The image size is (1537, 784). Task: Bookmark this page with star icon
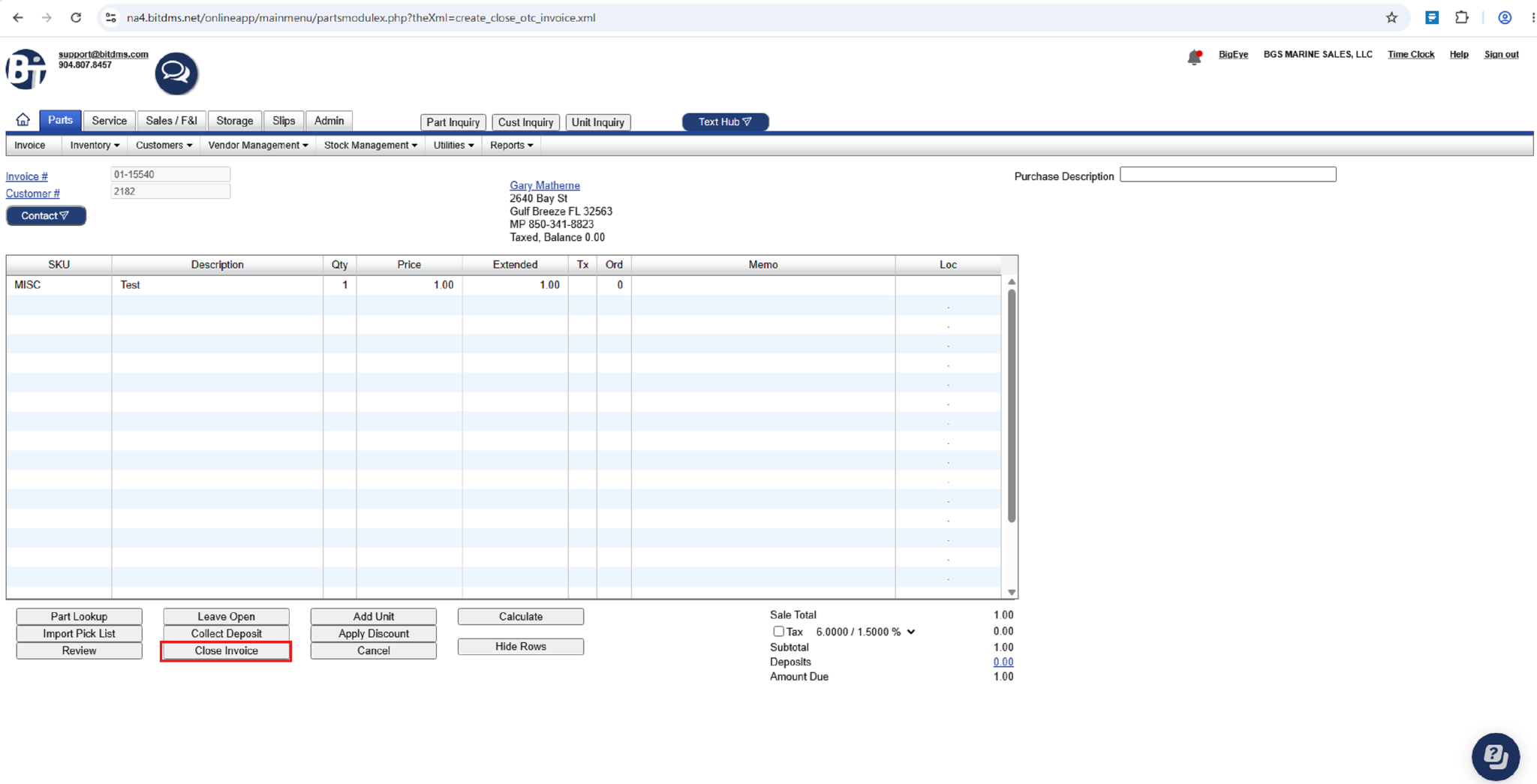(1391, 17)
